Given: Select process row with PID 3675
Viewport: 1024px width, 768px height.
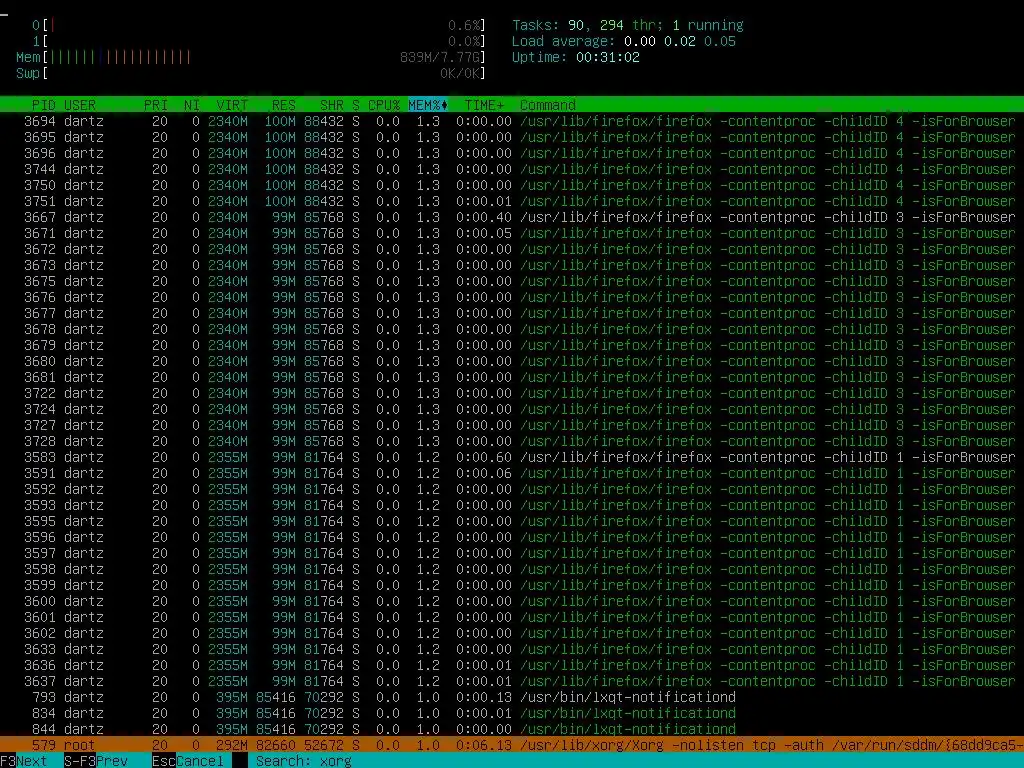Looking at the screenshot, I should 512,281.
